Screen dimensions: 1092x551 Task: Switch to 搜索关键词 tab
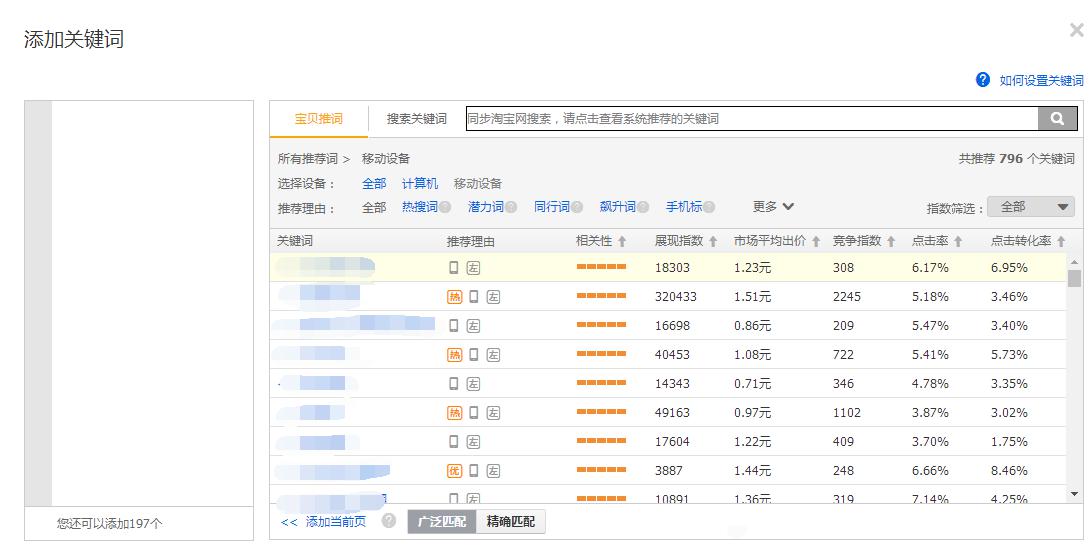pos(417,119)
